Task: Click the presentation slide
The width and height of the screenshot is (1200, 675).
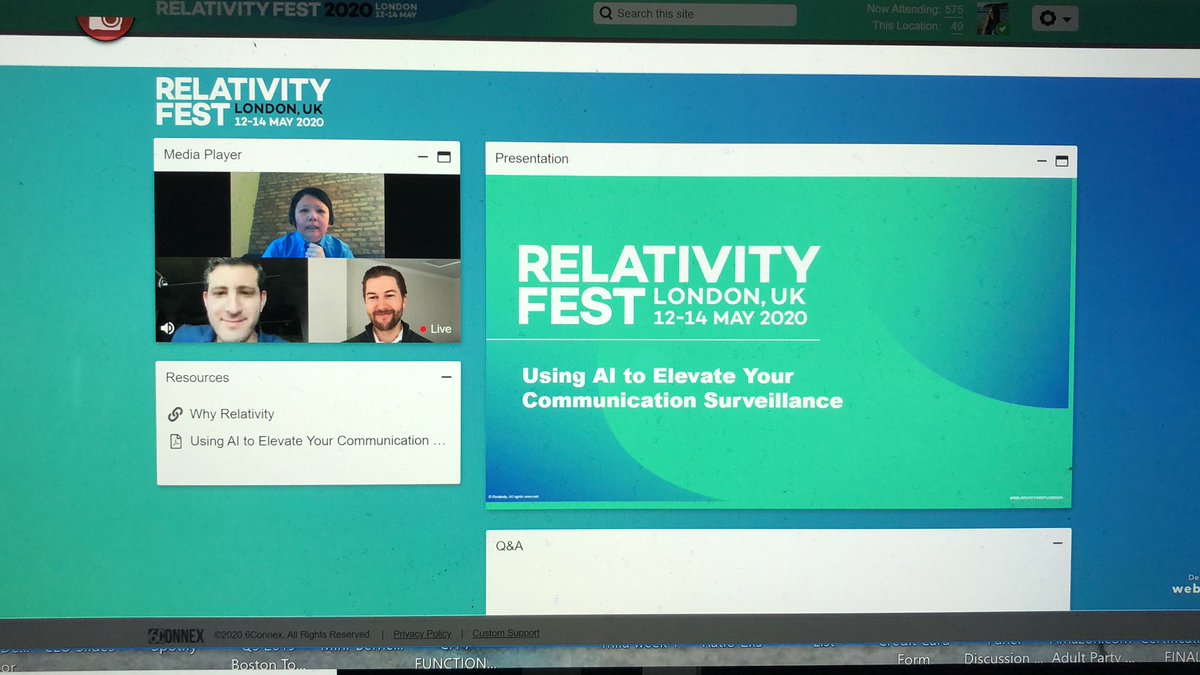Action: coord(780,341)
